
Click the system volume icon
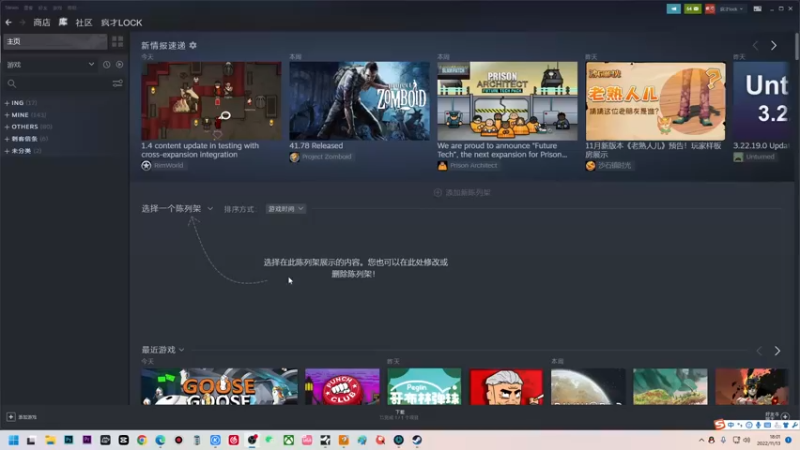coord(746,440)
